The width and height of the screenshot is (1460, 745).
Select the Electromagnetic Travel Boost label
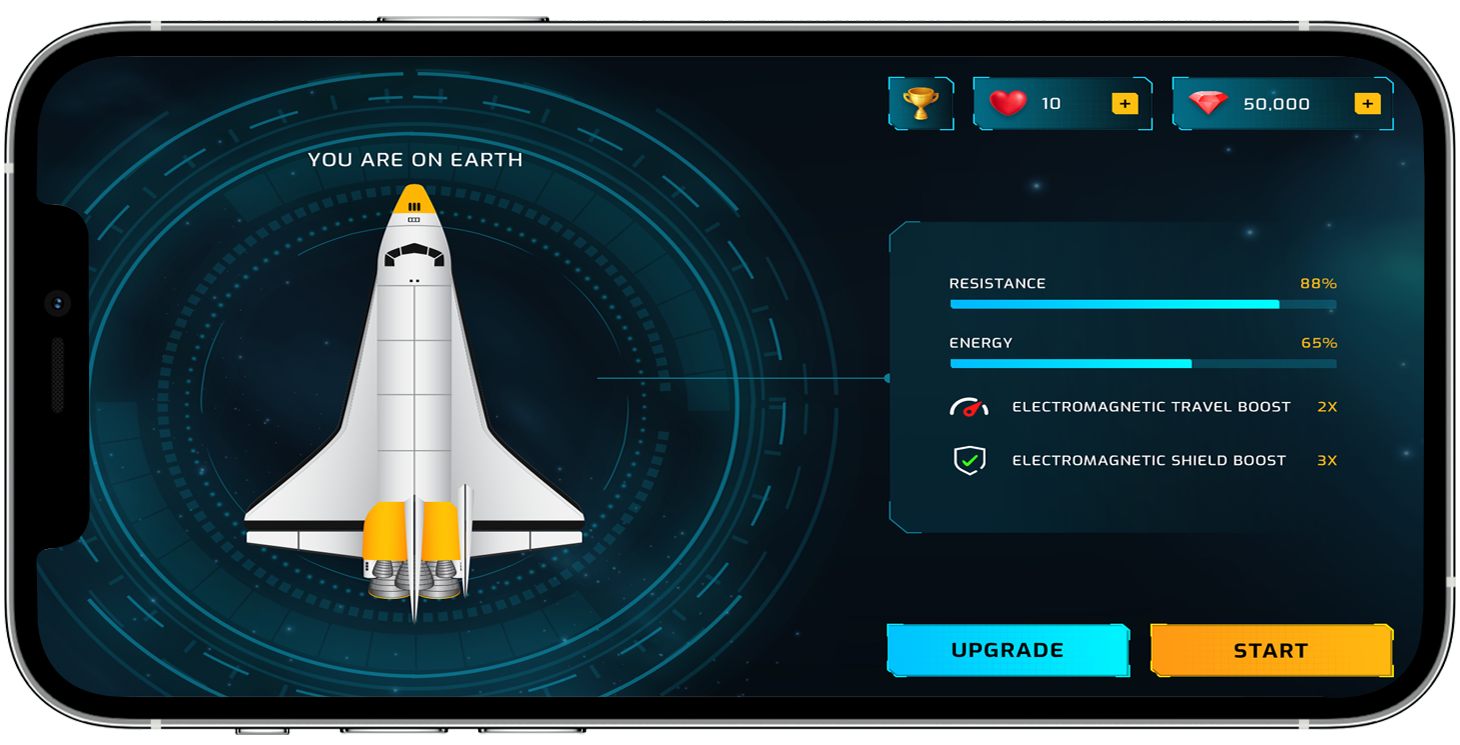(1150, 407)
